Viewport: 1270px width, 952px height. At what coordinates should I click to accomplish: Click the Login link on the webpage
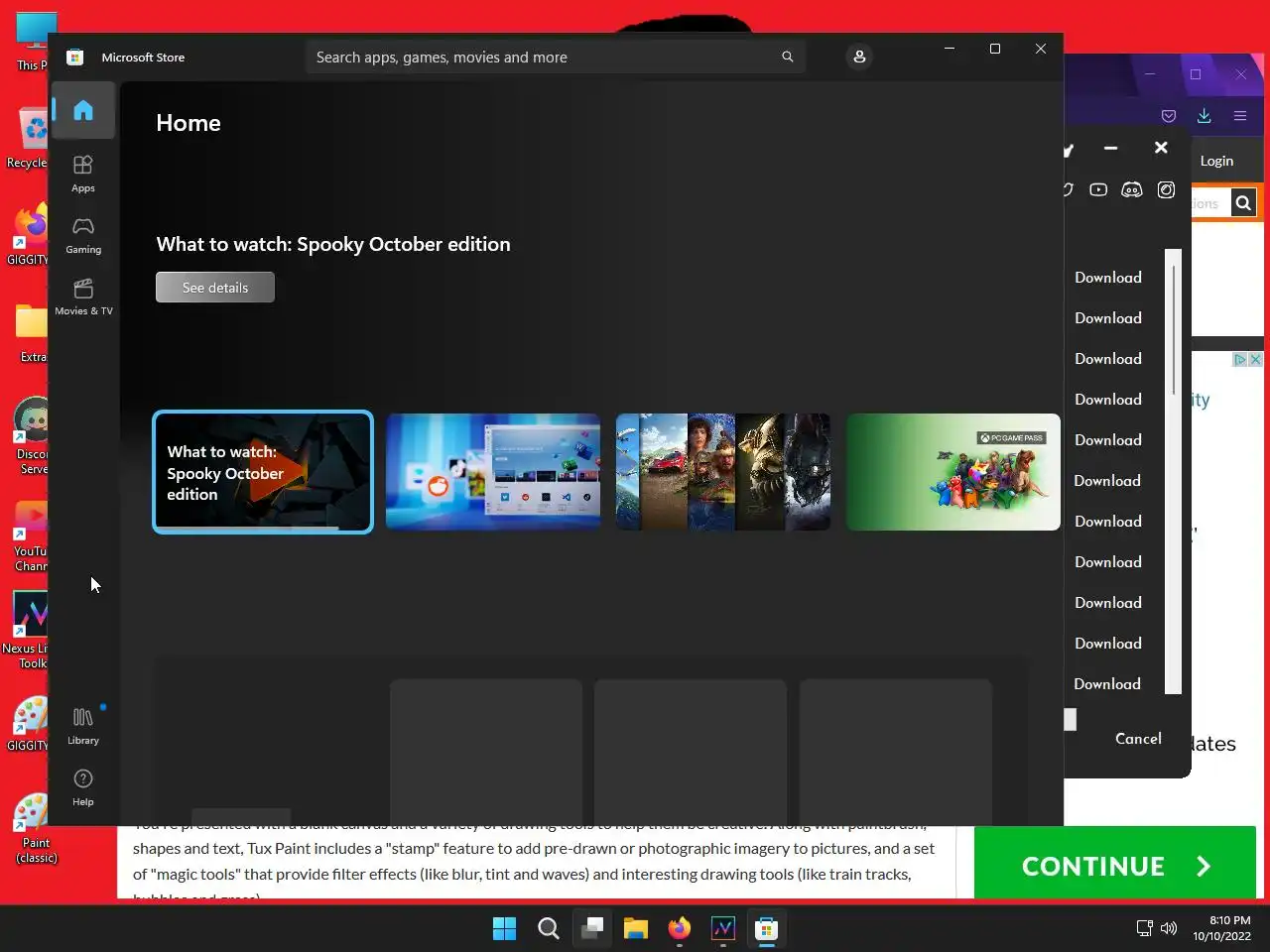[1216, 161]
